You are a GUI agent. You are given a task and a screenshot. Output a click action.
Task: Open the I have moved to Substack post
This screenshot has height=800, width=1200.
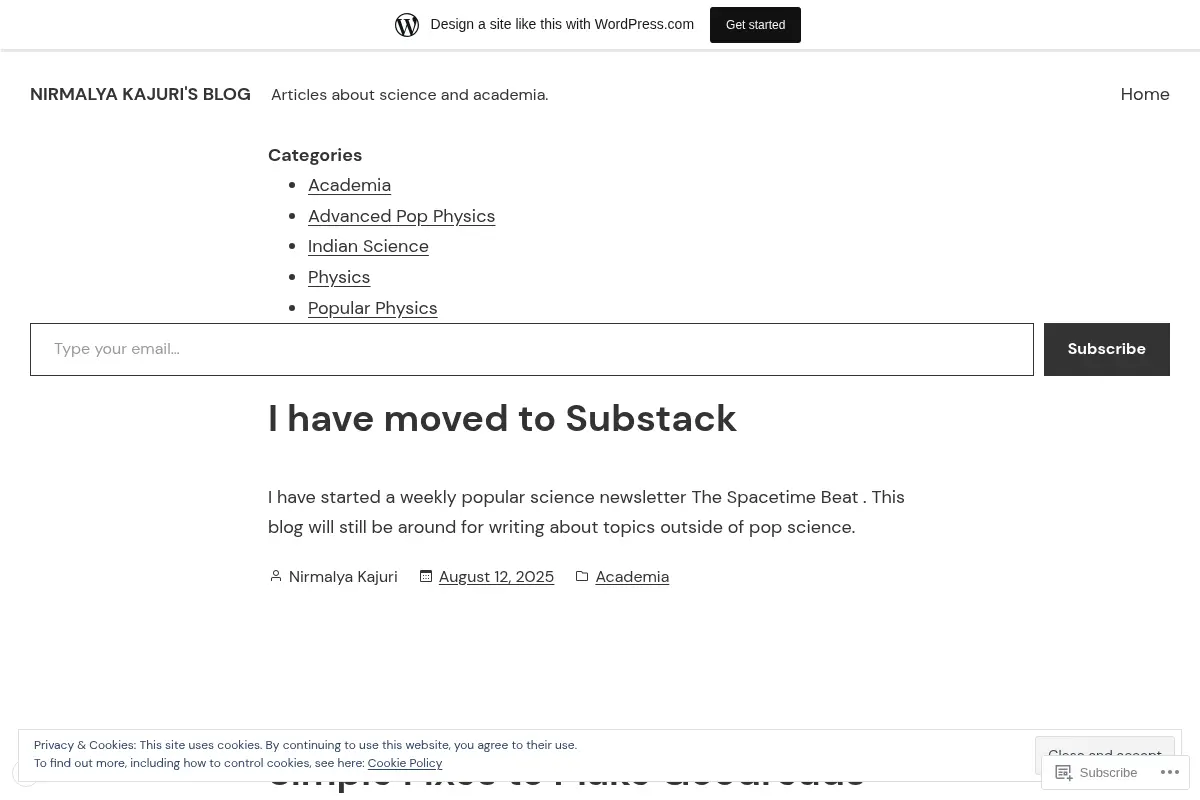(x=502, y=418)
